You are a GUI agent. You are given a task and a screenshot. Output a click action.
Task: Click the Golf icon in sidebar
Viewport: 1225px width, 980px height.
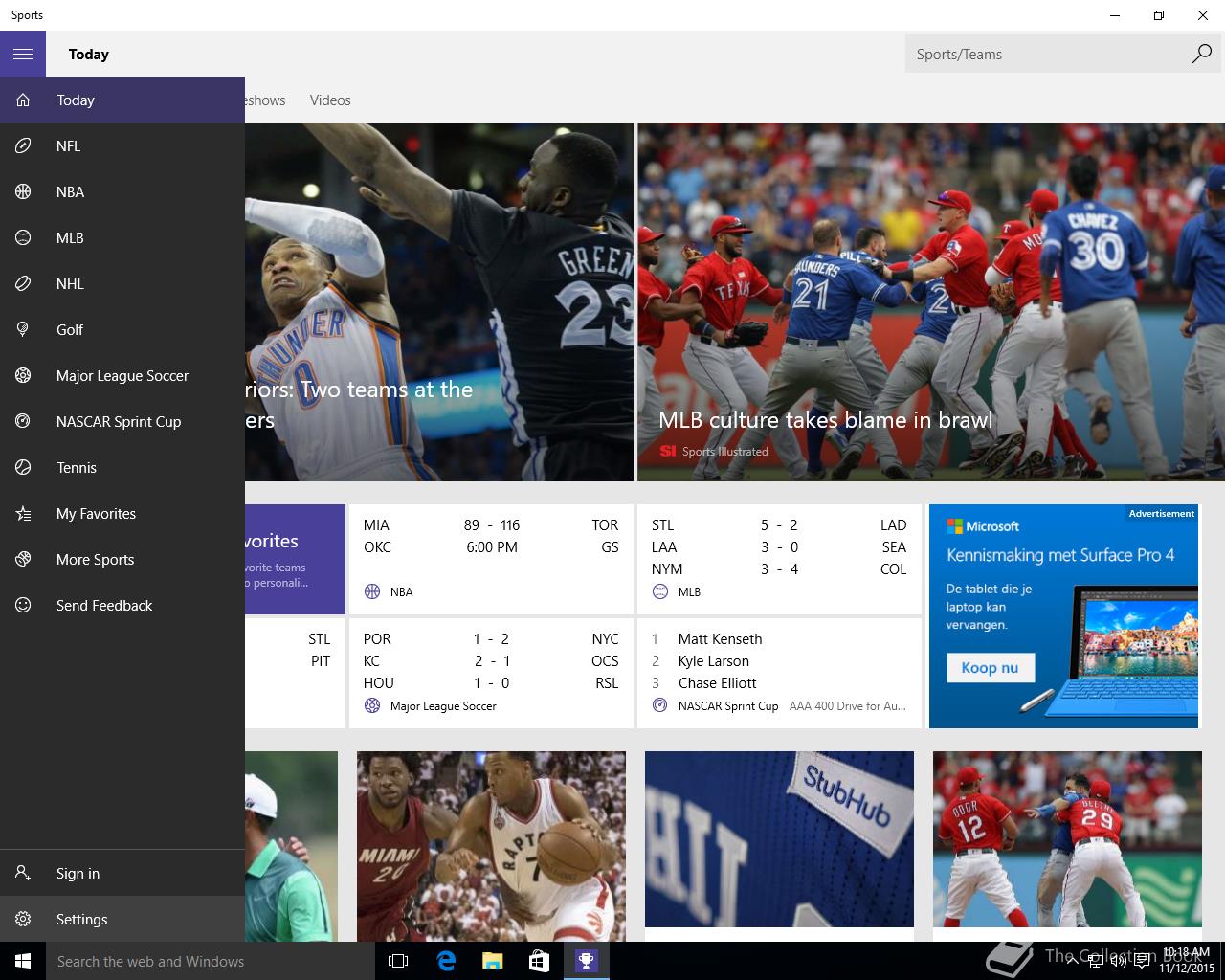tap(23, 329)
